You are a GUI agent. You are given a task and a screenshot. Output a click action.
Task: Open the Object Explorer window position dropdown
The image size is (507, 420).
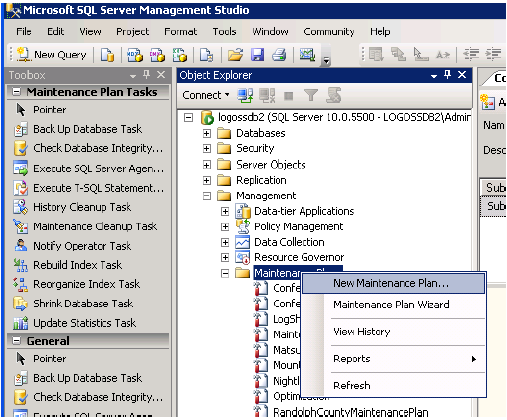(434, 76)
